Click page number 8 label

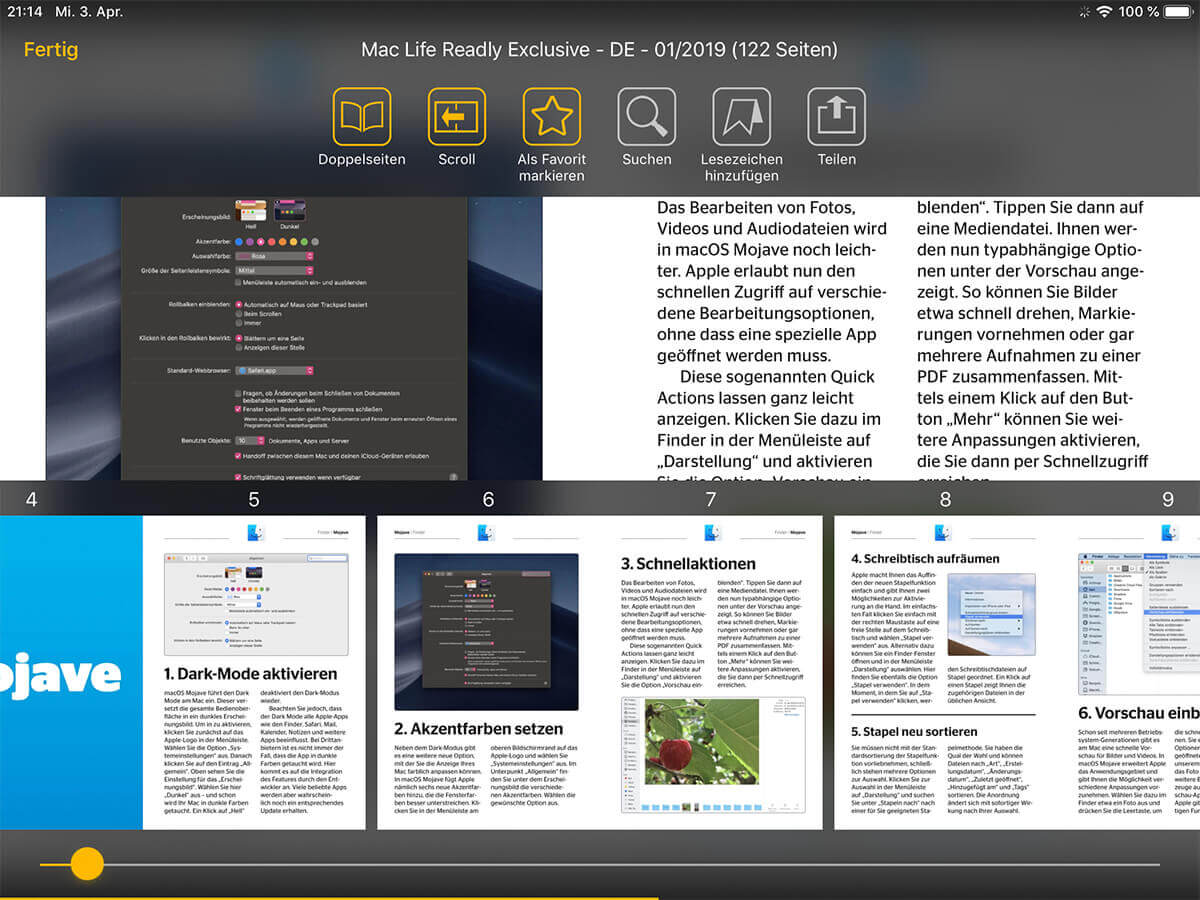click(945, 499)
